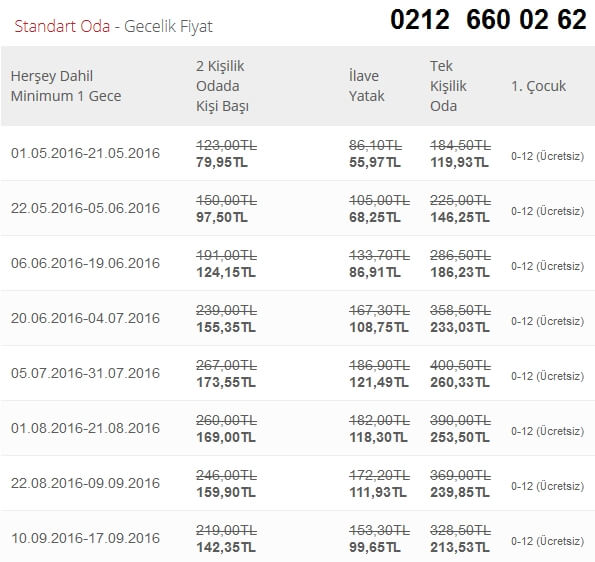Click the 01.08.2016-21.08.2016 date range

tap(85, 428)
